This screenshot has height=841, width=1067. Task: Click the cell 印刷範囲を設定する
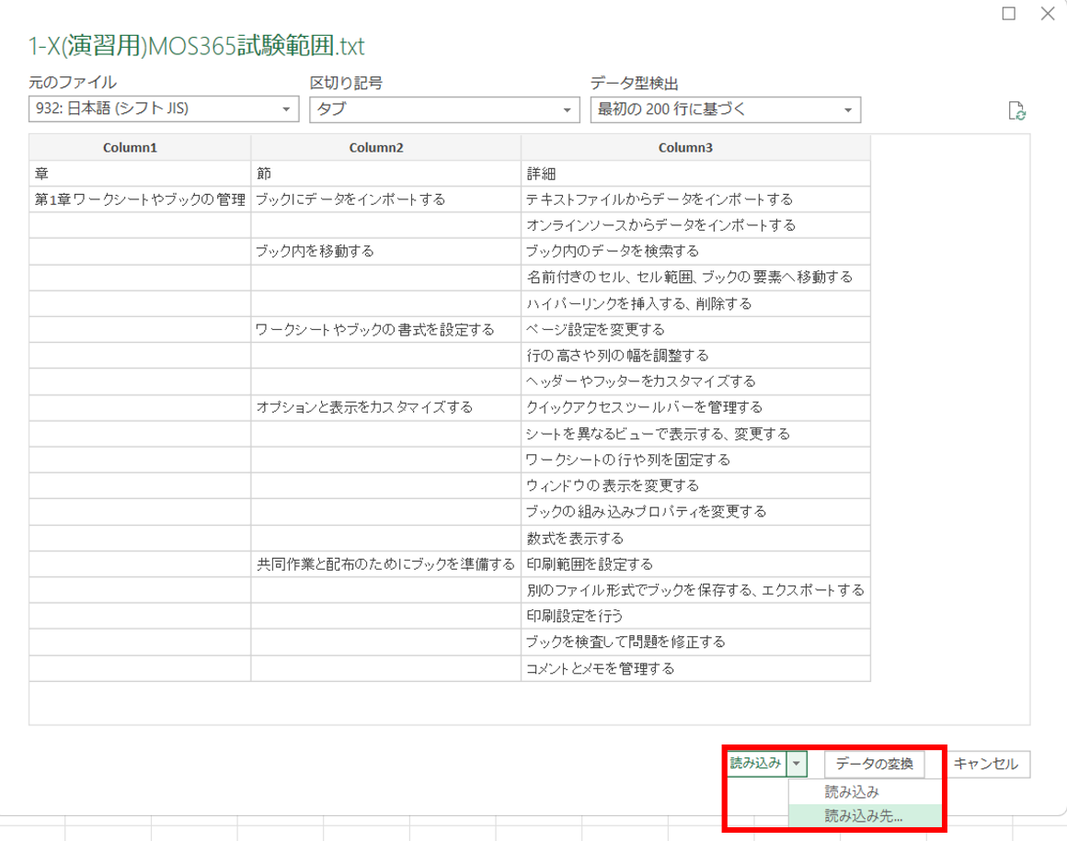coord(695,564)
